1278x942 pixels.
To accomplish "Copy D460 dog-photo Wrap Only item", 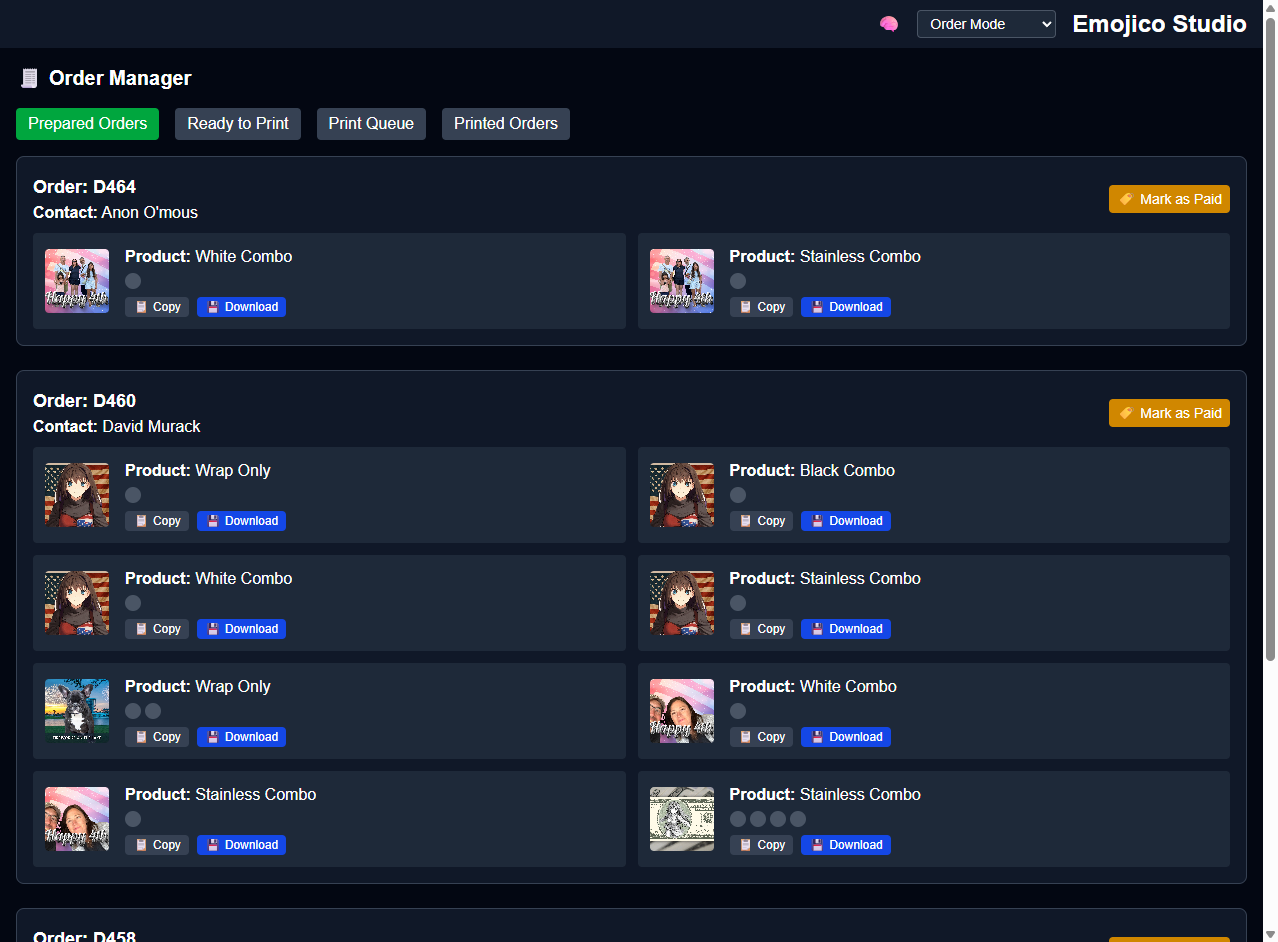I will pos(157,737).
